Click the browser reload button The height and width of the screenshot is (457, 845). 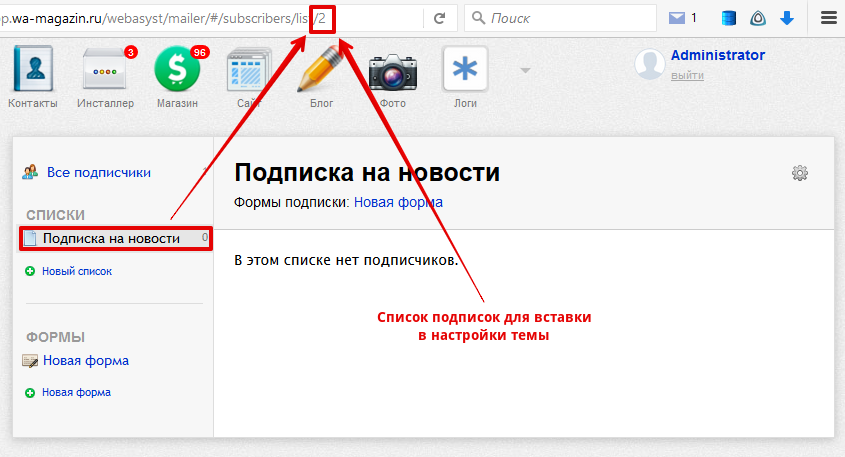440,18
